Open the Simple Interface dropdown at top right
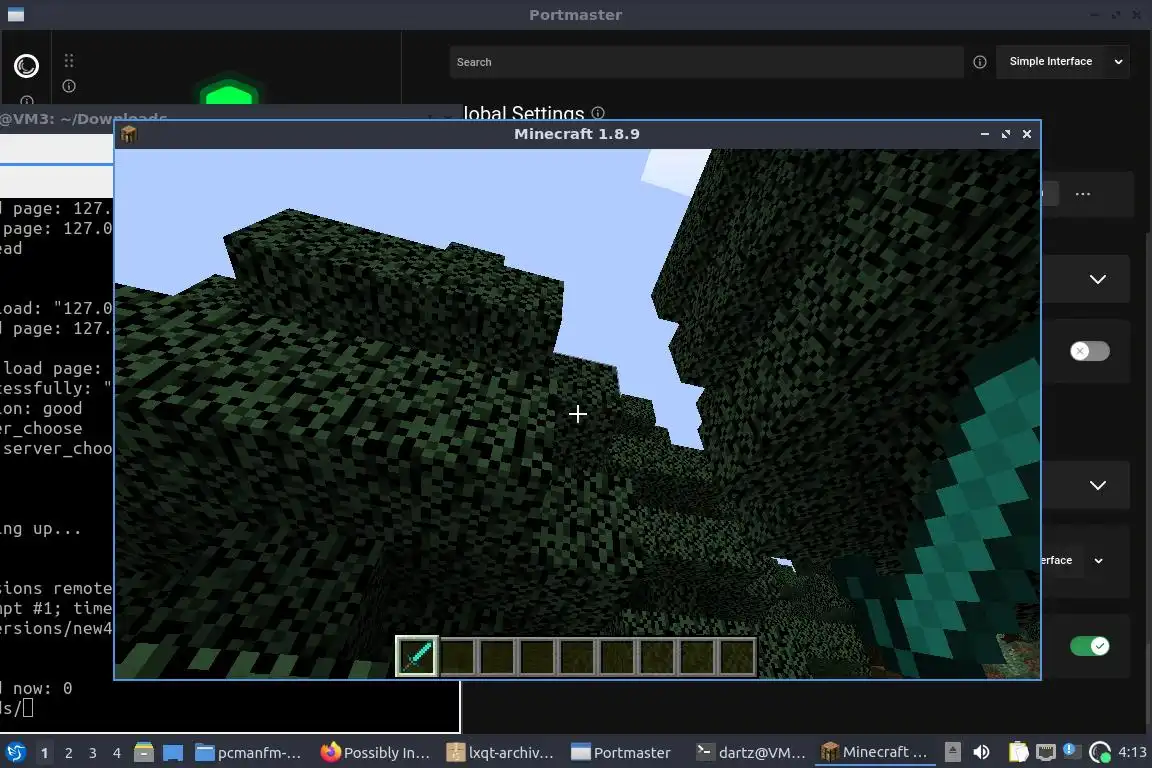1152x768 pixels. tap(1062, 62)
